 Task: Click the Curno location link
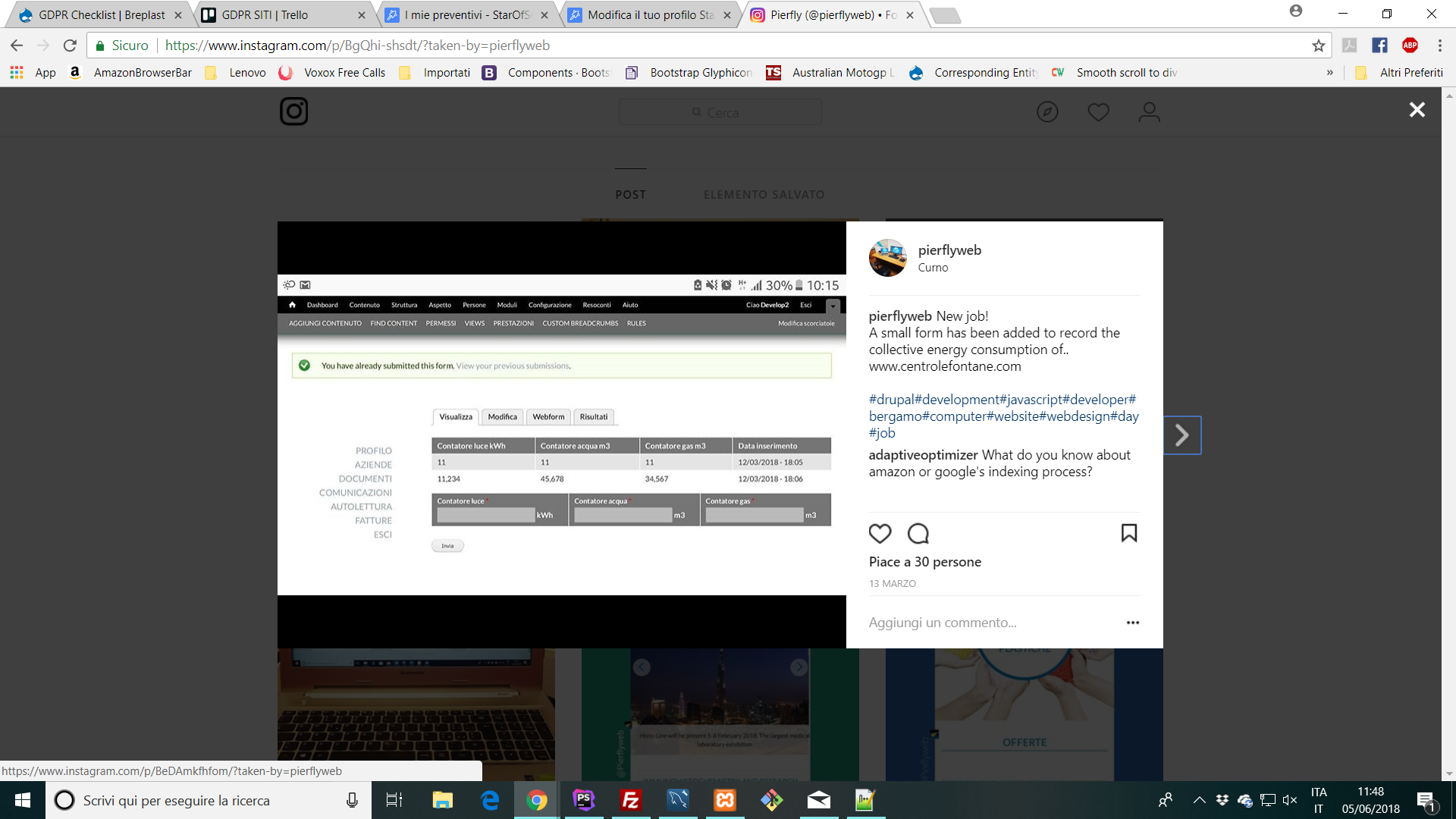(933, 268)
